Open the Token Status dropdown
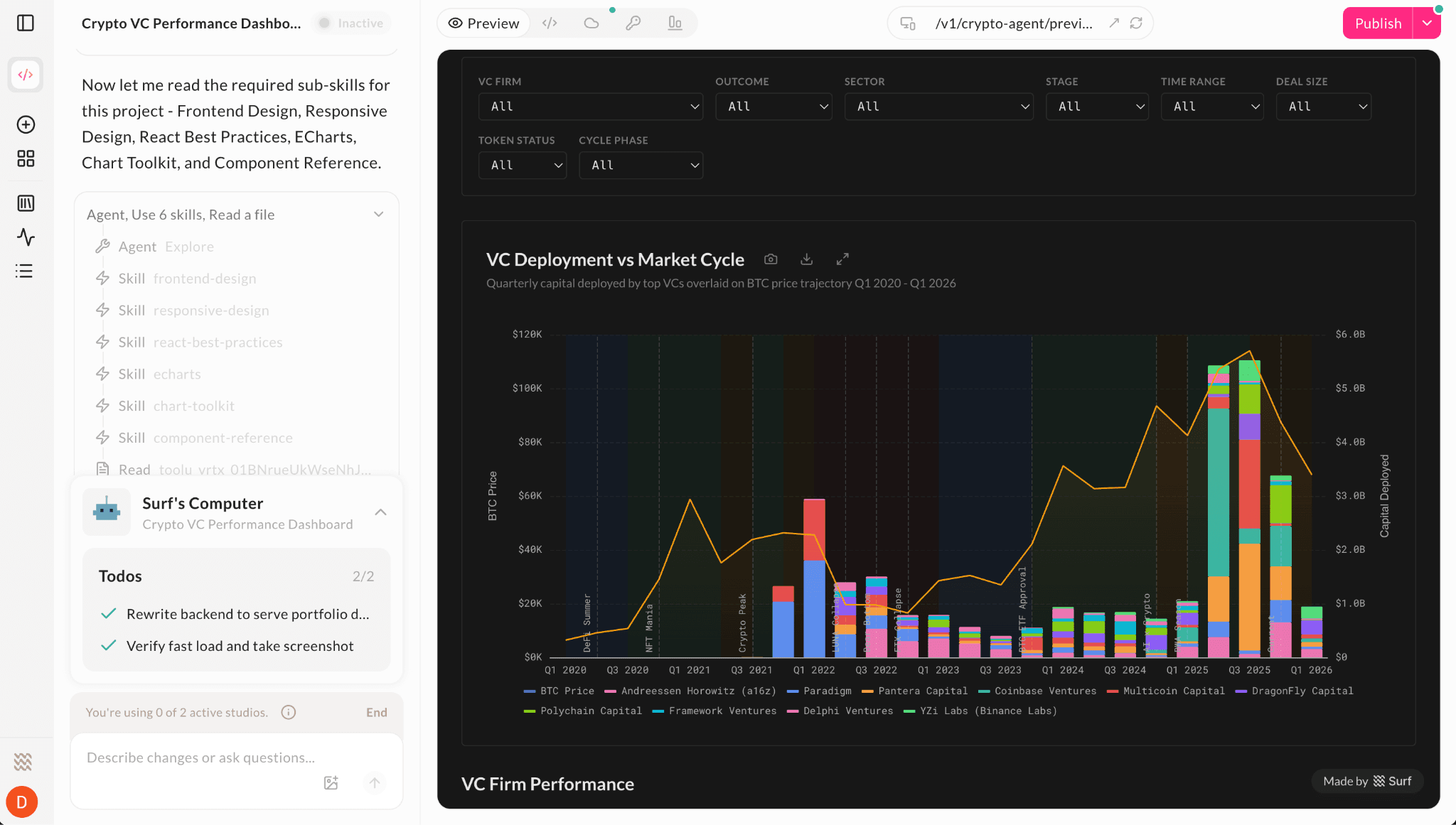This screenshot has width=1456, height=825. point(523,166)
